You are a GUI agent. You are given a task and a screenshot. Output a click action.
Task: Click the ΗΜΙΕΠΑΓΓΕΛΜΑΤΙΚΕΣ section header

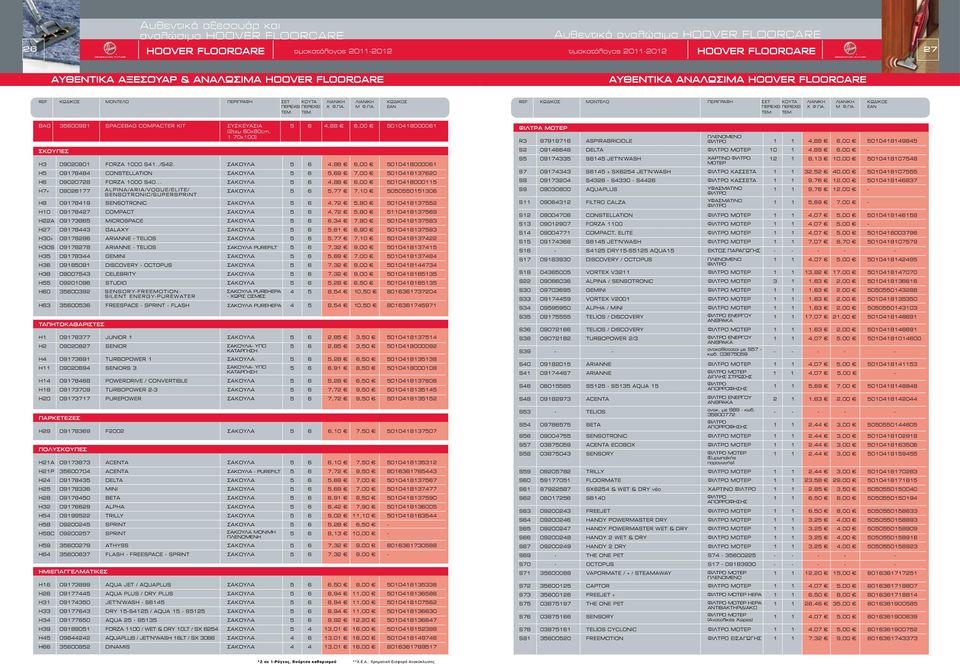(240, 571)
